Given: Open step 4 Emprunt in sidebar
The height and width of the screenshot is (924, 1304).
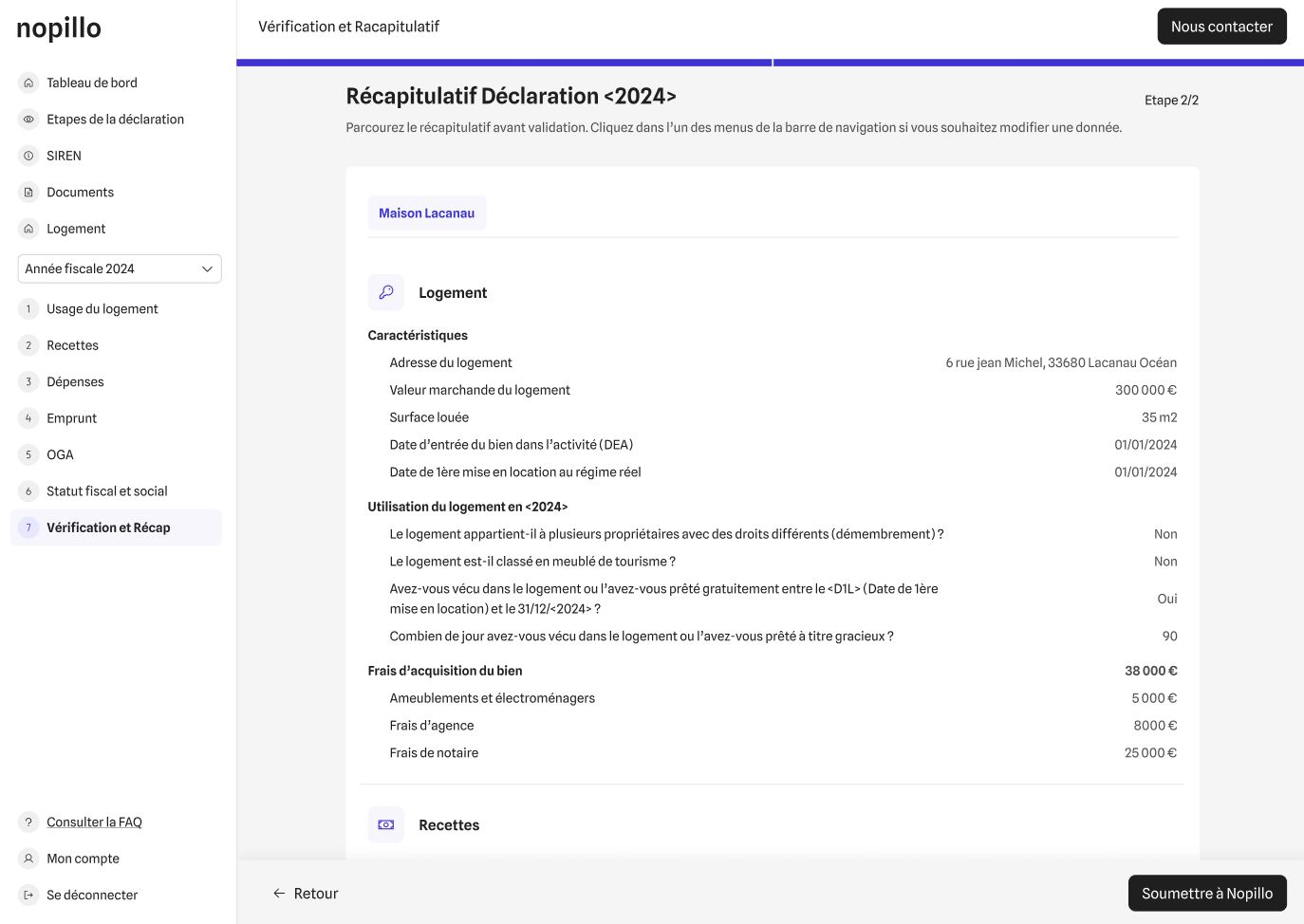Looking at the screenshot, I should pos(71,418).
